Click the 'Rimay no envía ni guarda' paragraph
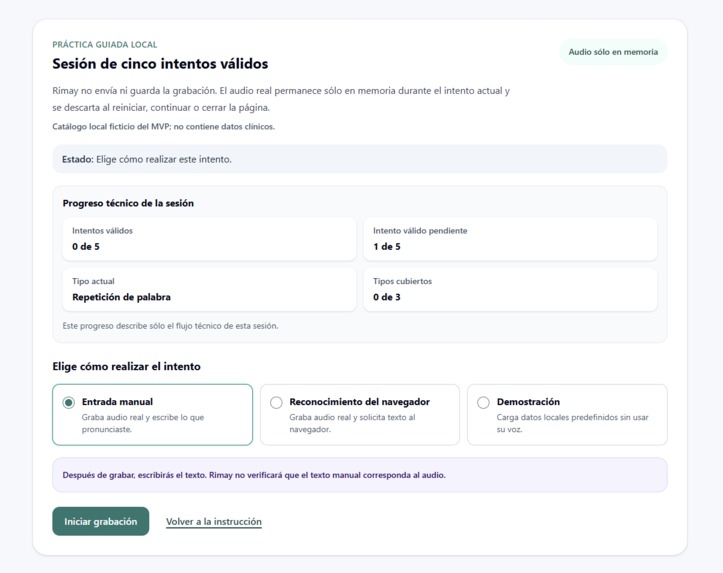 tap(281, 99)
